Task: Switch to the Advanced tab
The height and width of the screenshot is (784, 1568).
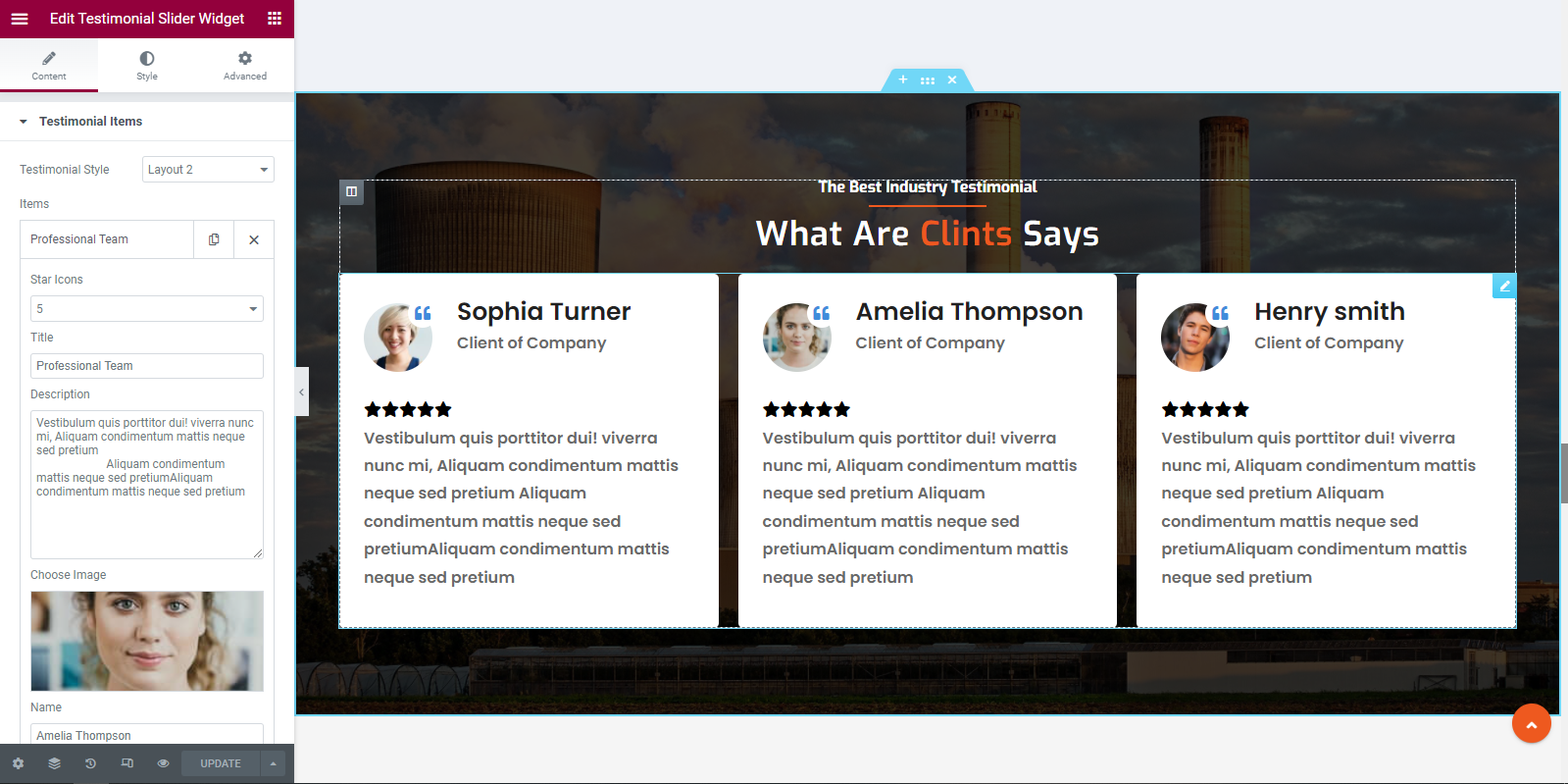Action: coord(245,66)
